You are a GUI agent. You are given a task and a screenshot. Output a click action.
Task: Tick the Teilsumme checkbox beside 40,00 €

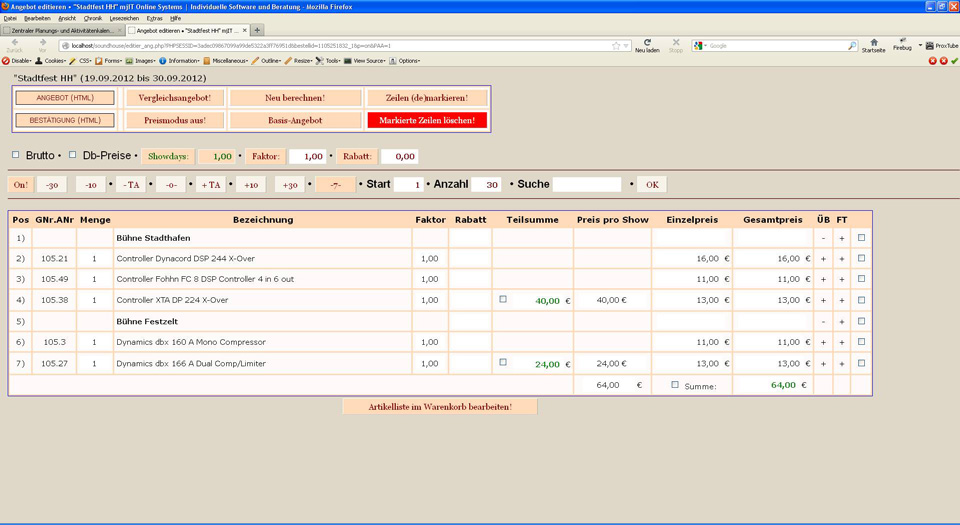click(x=503, y=299)
